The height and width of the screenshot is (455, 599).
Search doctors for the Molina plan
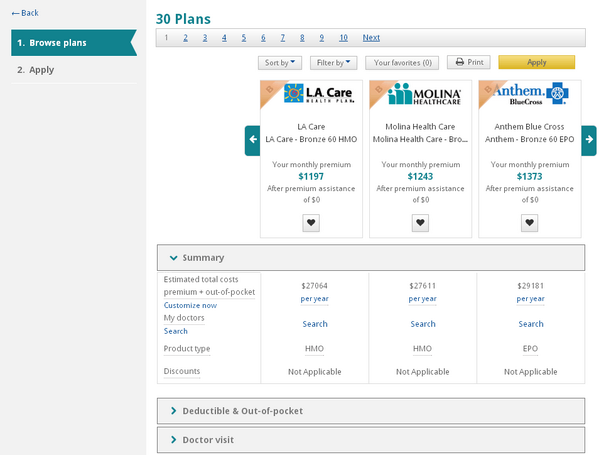pyautogui.click(x=423, y=324)
